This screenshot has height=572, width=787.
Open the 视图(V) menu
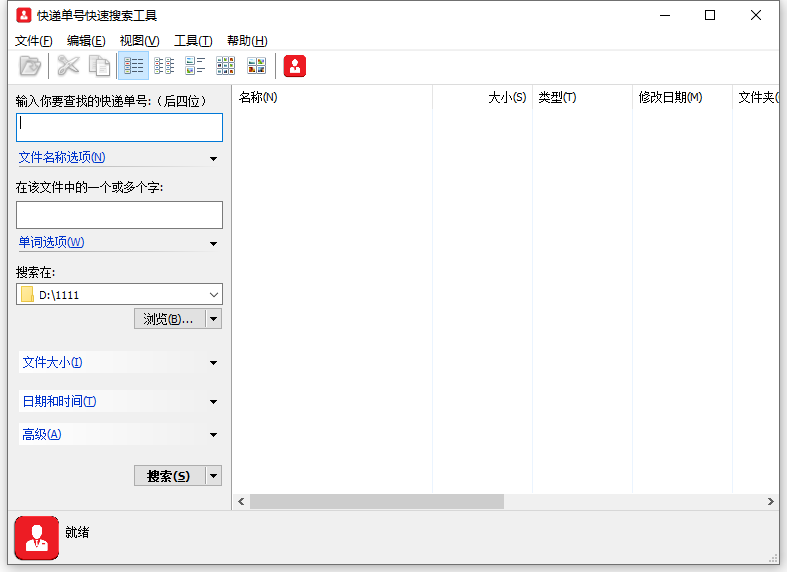[140, 41]
